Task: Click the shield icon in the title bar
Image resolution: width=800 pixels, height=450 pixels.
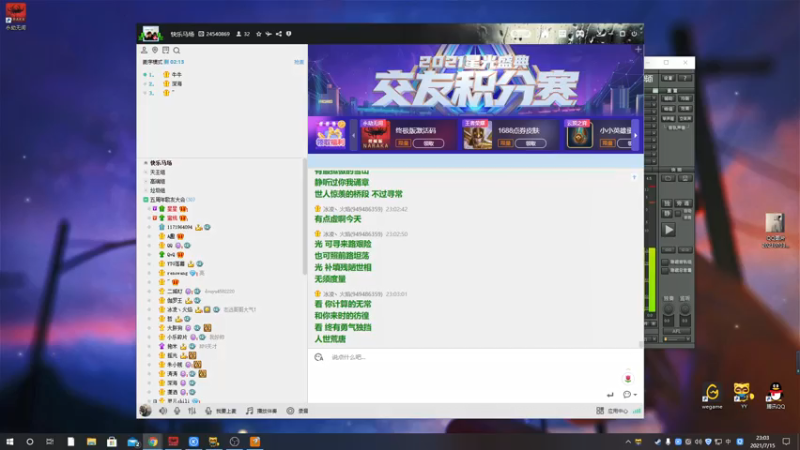Action: (x=289, y=34)
